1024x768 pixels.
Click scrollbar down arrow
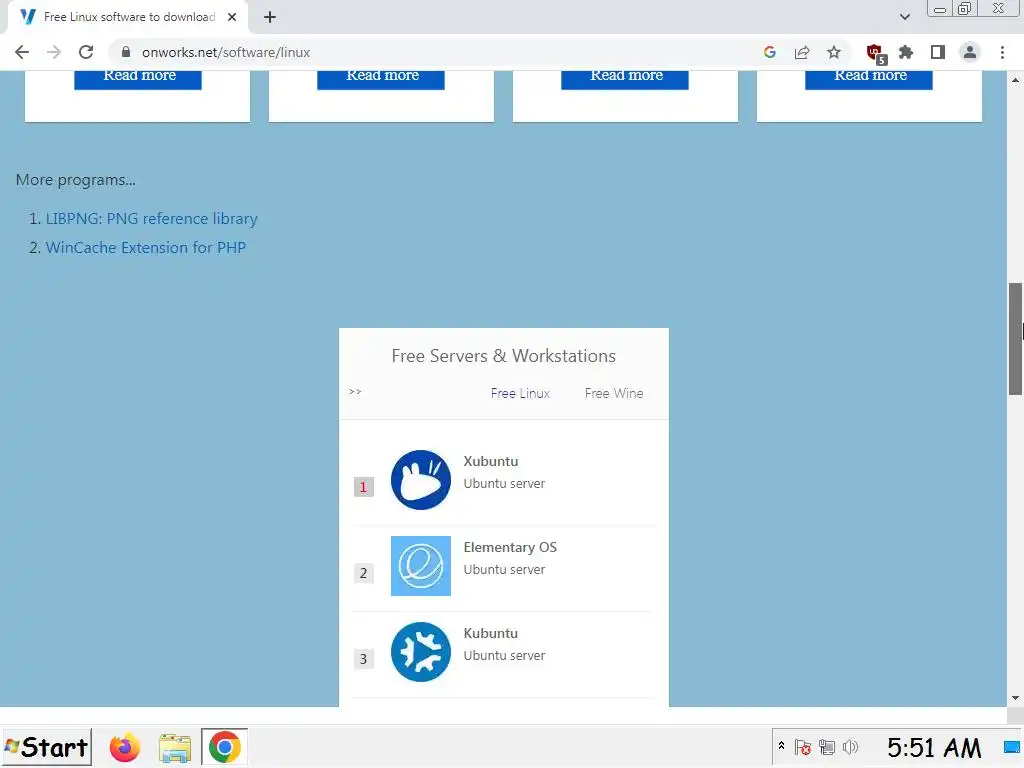(1015, 698)
